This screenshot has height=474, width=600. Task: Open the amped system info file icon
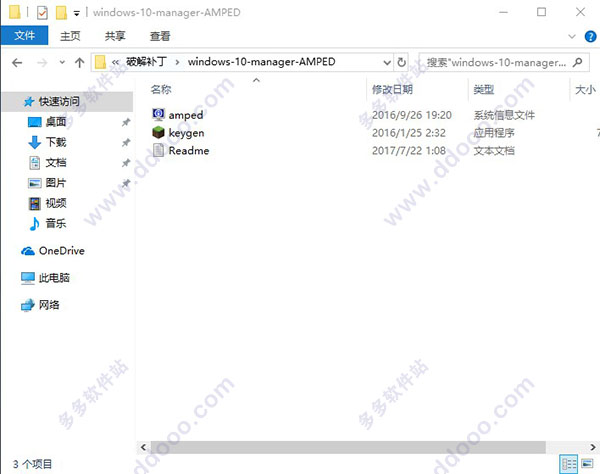click(158, 114)
